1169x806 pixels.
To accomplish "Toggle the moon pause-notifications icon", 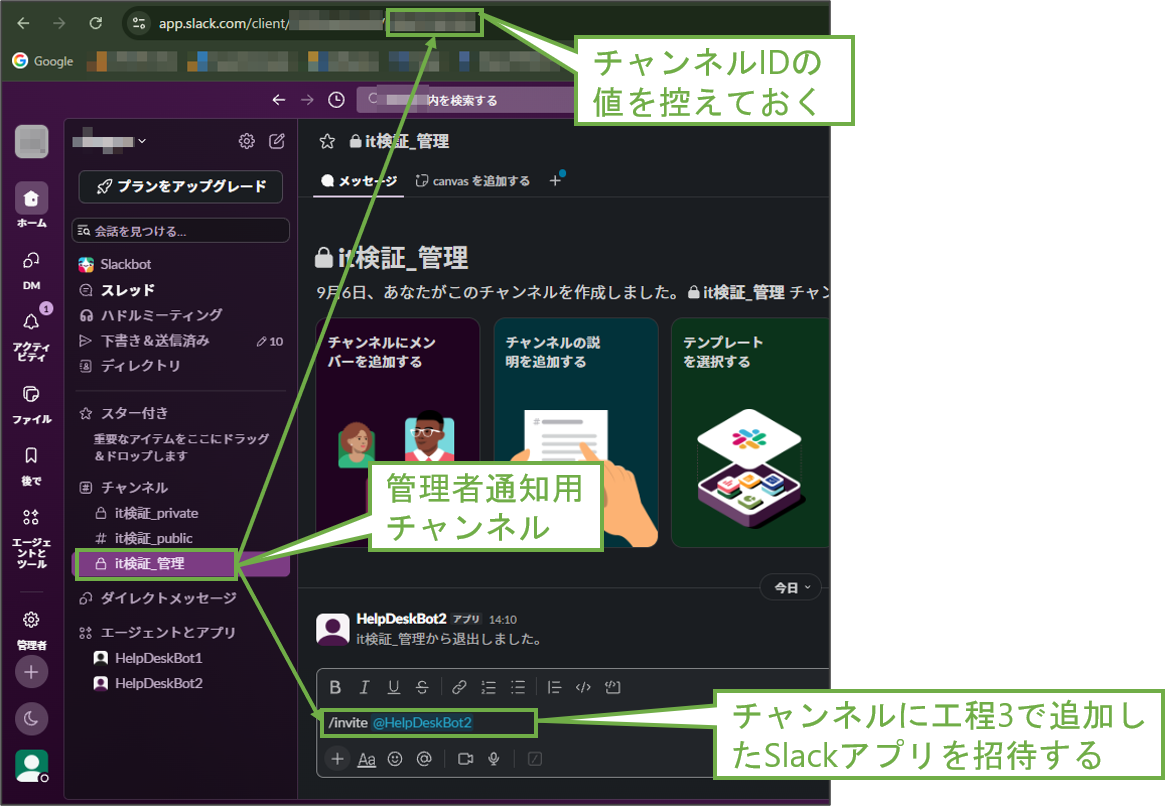I will 31,719.
